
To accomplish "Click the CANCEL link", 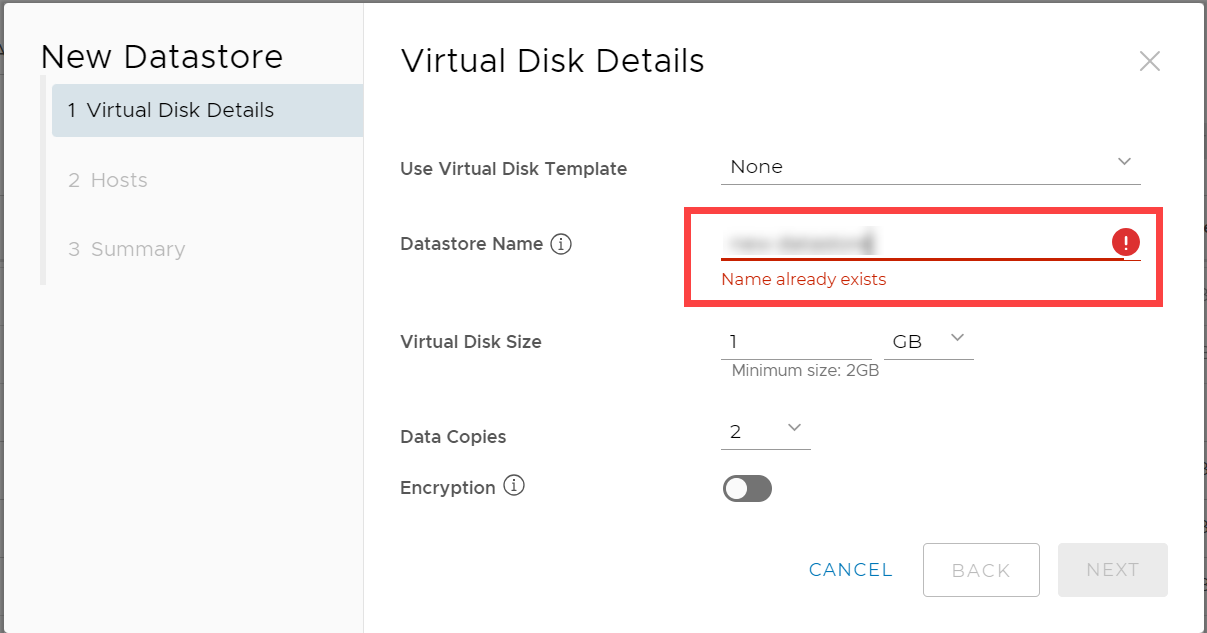I will [x=851, y=570].
